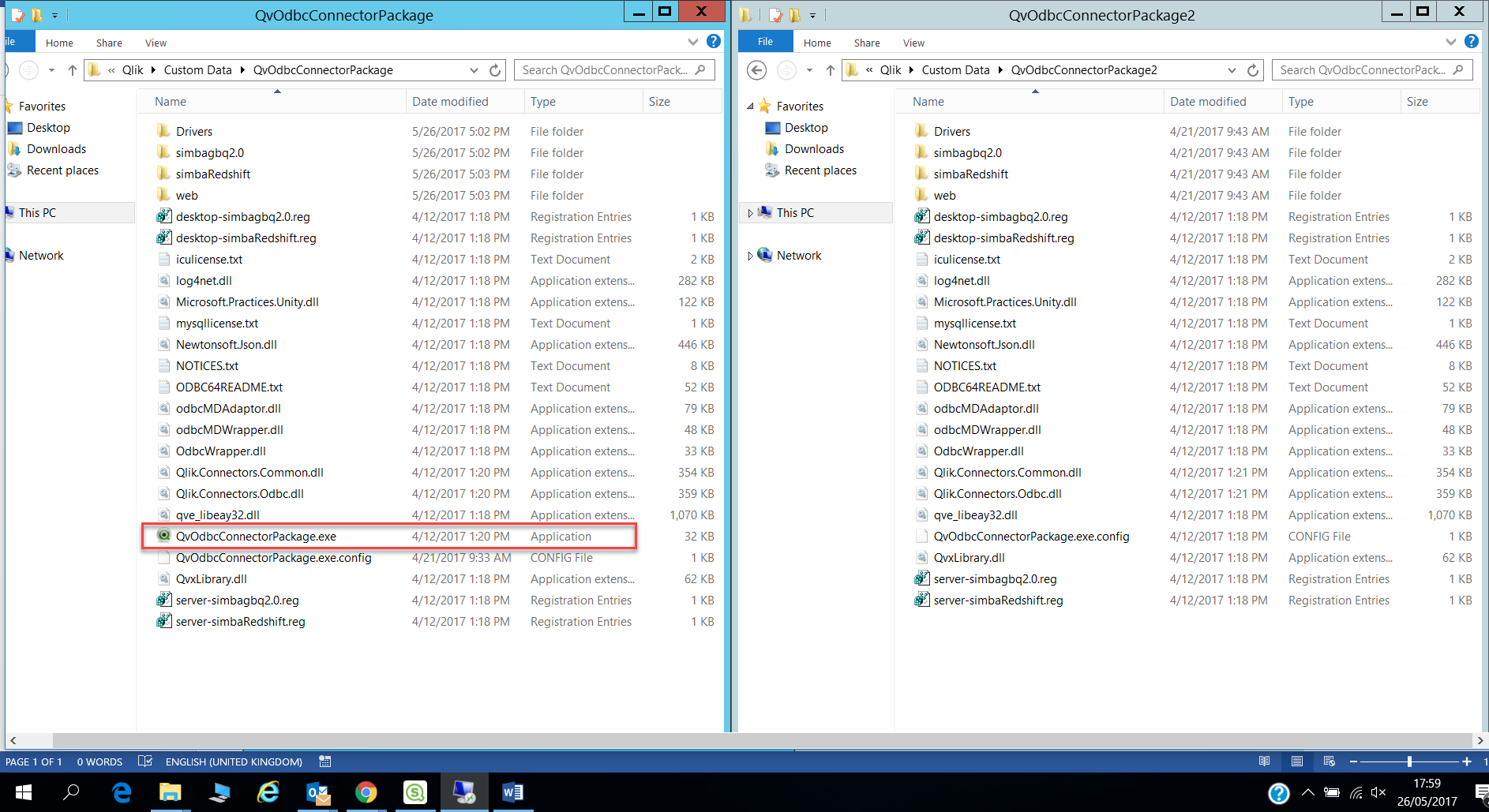The width and height of the screenshot is (1489, 812).
Task: Open Home tab in right window
Action: click(x=817, y=43)
